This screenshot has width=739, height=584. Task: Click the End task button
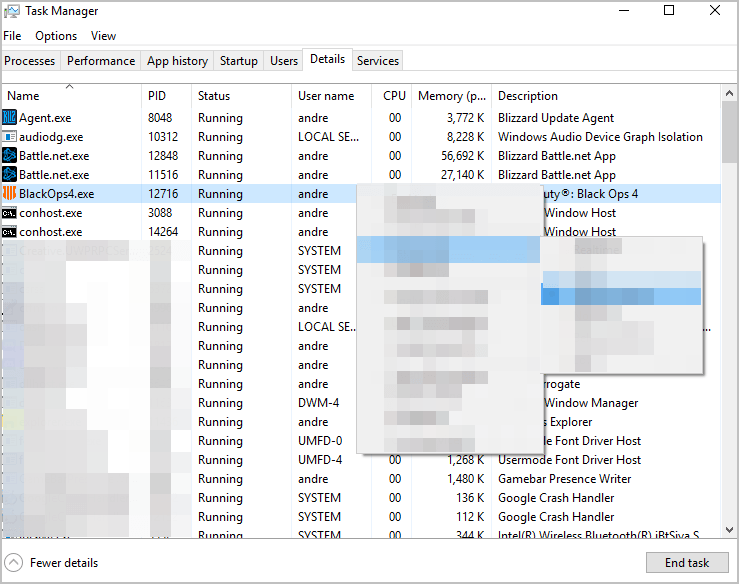tap(687, 563)
